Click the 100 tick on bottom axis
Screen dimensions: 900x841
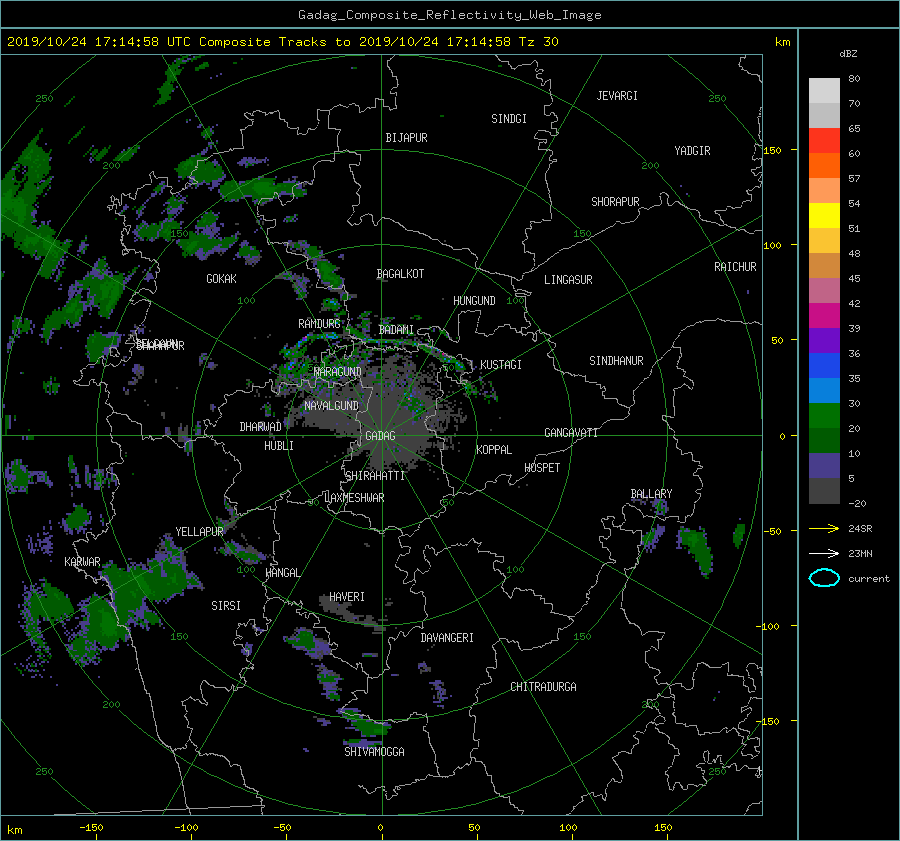coord(568,827)
